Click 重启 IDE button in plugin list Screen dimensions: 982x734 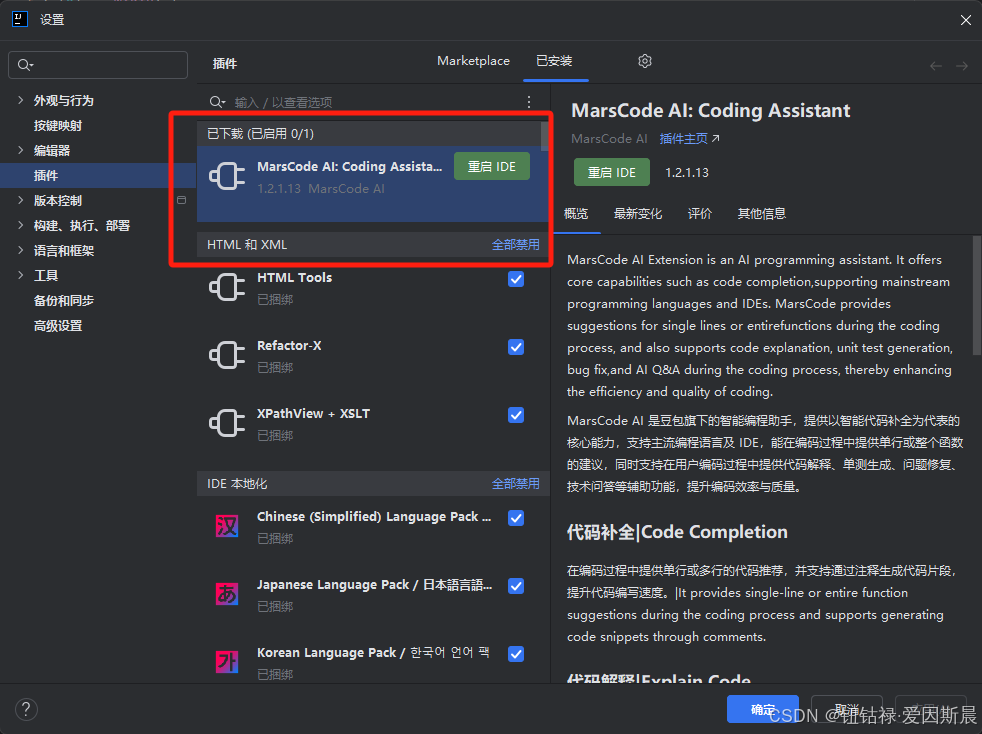click(492, 167)
